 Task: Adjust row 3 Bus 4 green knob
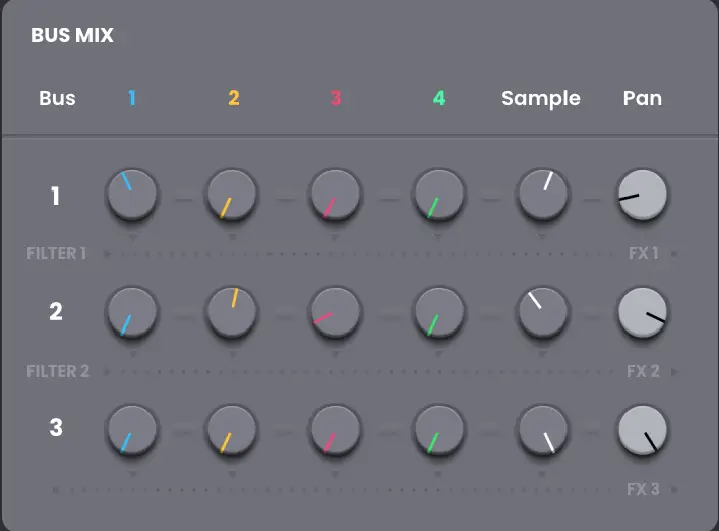439,430
